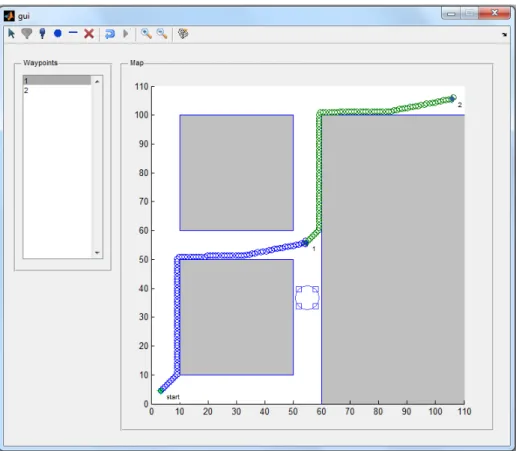Select waypoint 2 in the list
The image size is (516, 451).
(57, 90)
